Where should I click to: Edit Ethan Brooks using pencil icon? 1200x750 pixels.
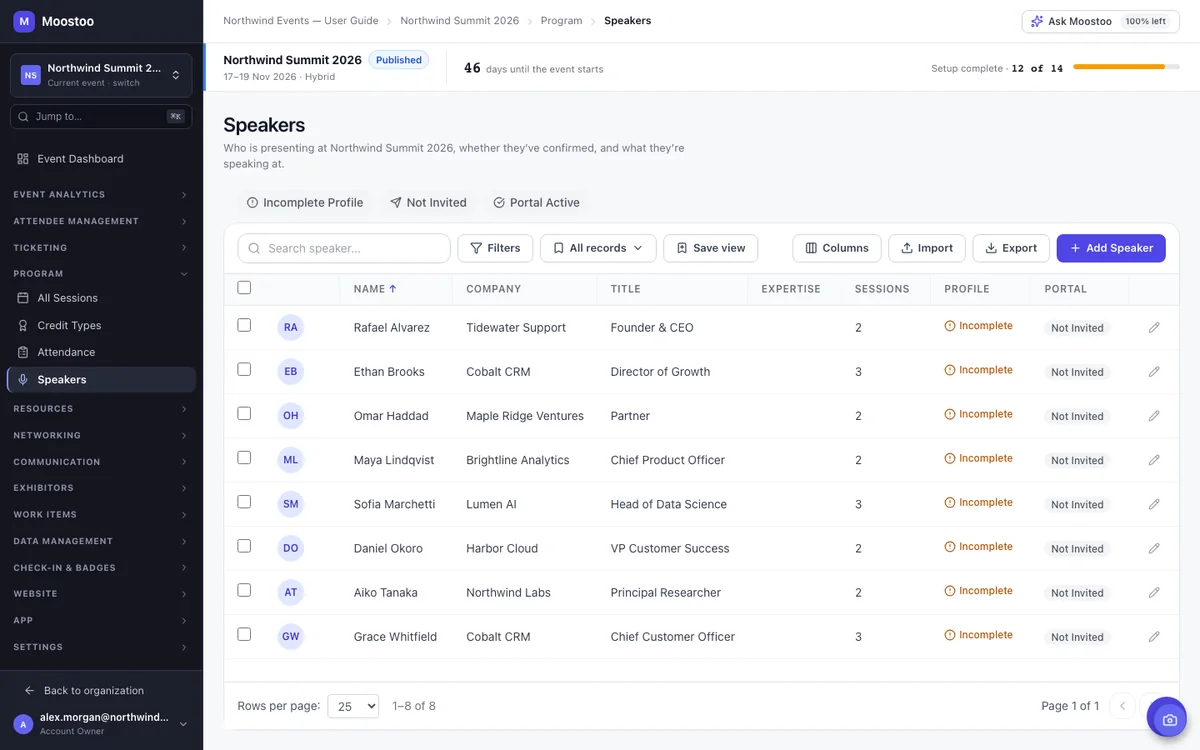click(1154, 372)
